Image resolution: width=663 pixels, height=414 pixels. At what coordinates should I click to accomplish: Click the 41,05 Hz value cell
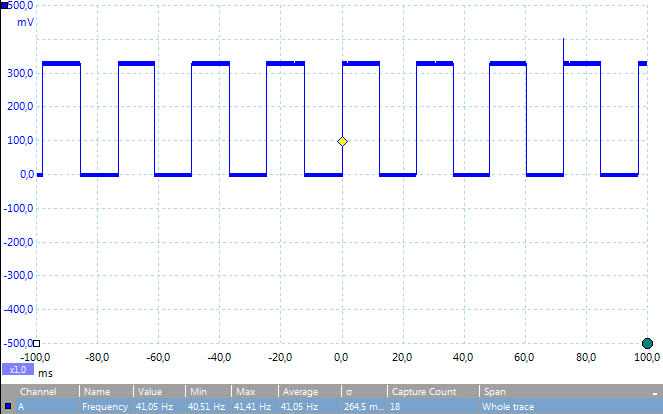point(154,406)
